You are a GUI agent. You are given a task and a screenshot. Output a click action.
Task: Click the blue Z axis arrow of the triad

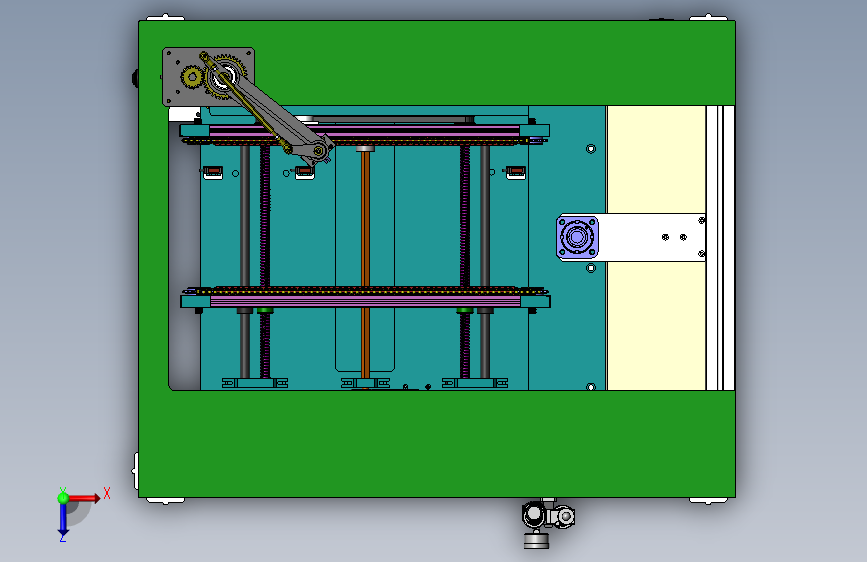(x=63, y=519)
